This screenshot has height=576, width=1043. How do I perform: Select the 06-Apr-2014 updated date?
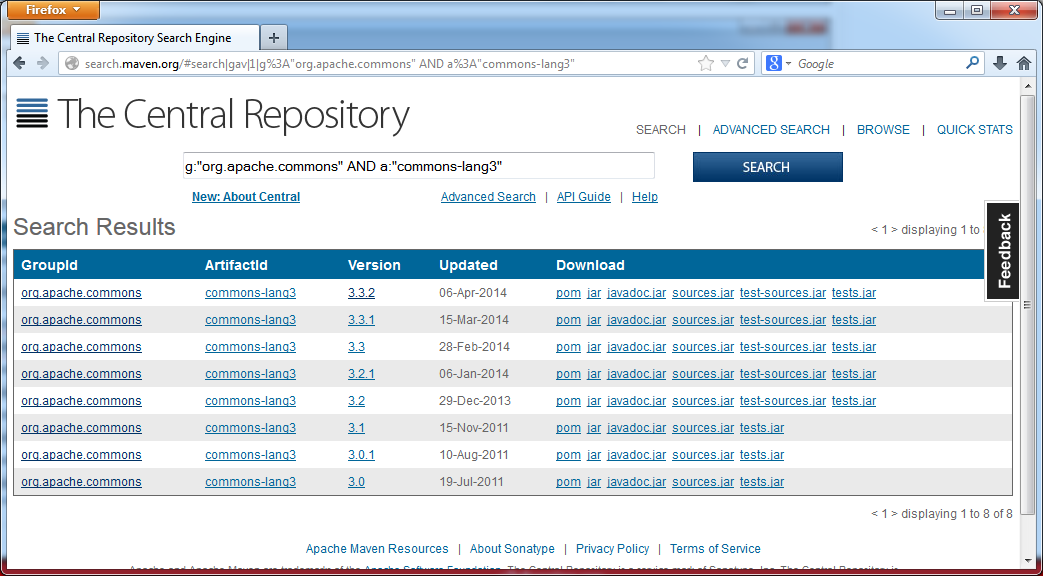point(474,293)
